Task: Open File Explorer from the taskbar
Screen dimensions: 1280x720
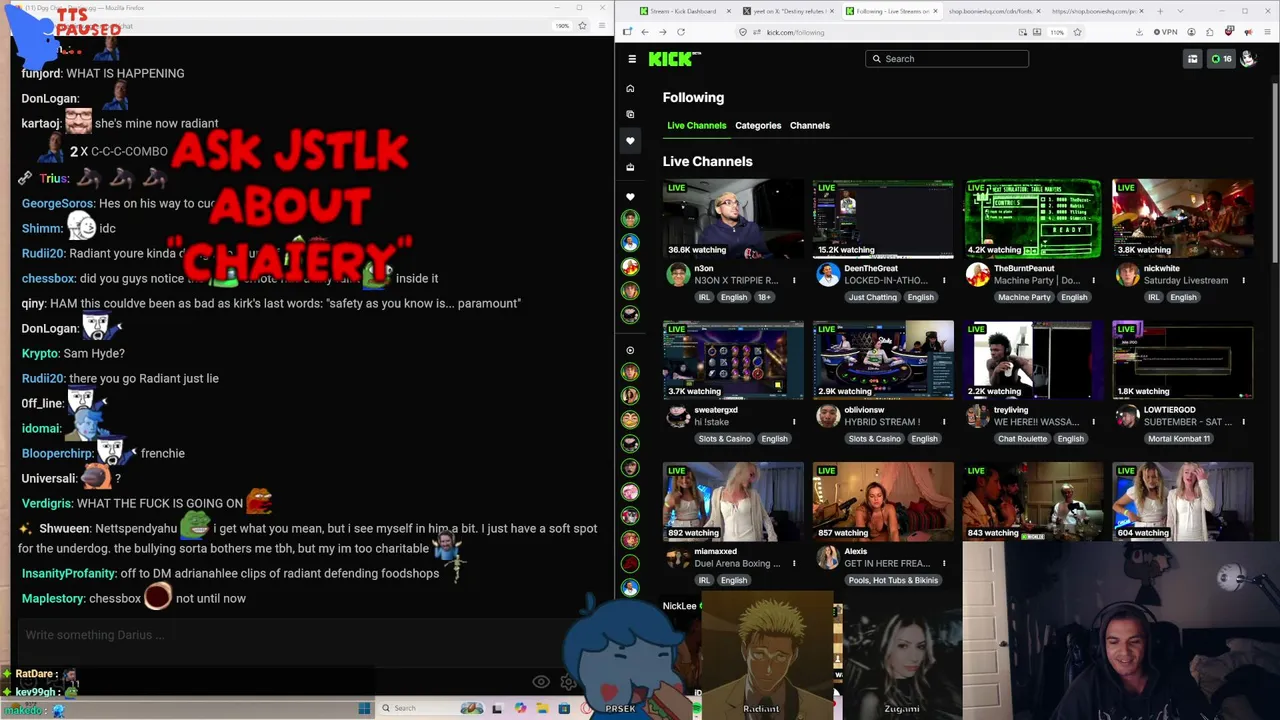Action: [543, 708]
